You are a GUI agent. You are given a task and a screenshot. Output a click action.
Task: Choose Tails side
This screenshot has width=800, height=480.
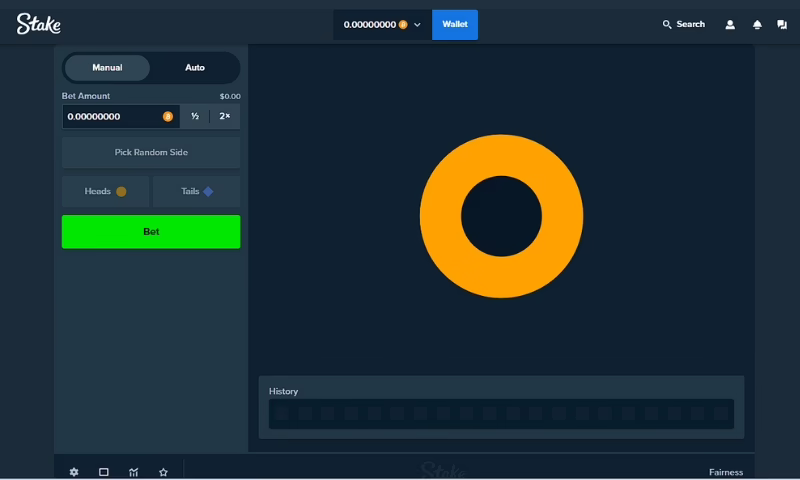(x=197, y=191)
